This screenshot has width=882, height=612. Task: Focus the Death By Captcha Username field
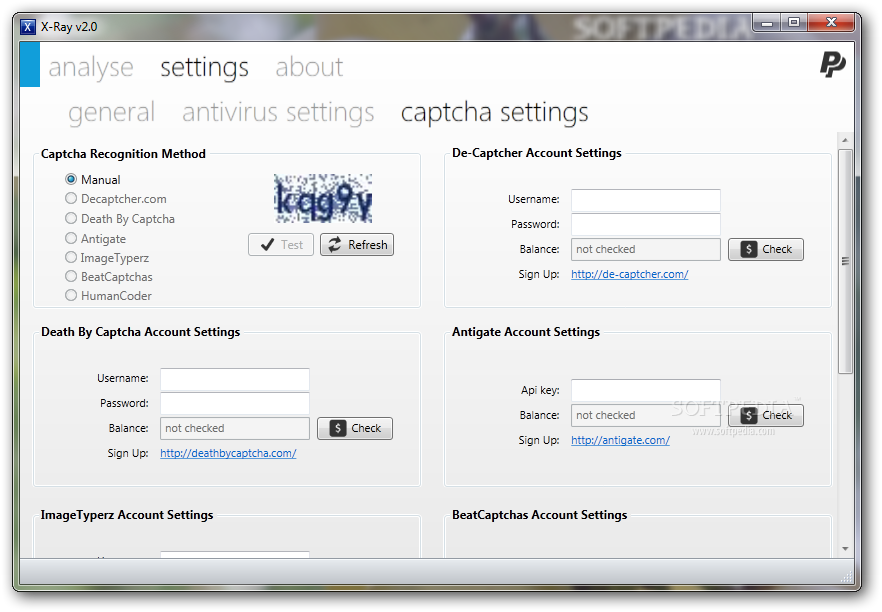pos(235,379)
